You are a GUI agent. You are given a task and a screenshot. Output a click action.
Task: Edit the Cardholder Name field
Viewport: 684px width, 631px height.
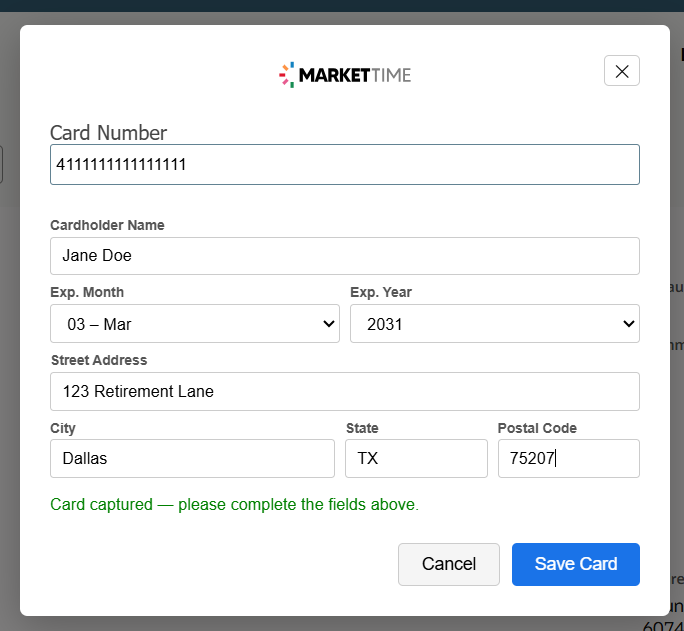click(345, 256)
